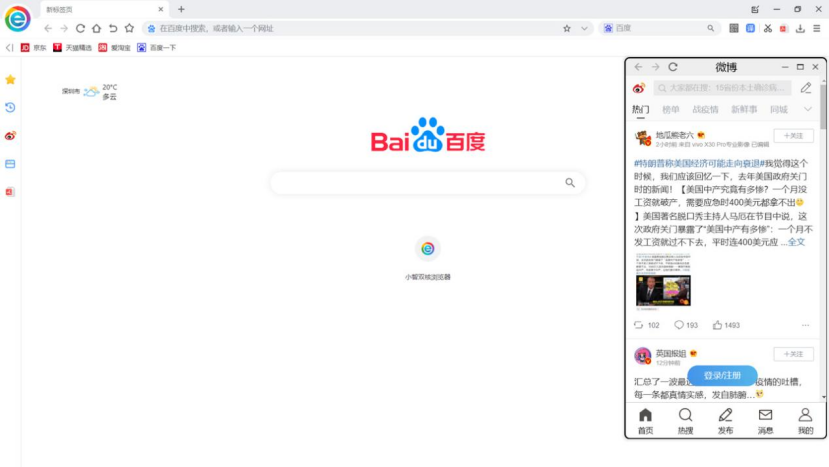829x467 pixels.
Task: Open the sidebar blue card icon
Action: point(10,164)
